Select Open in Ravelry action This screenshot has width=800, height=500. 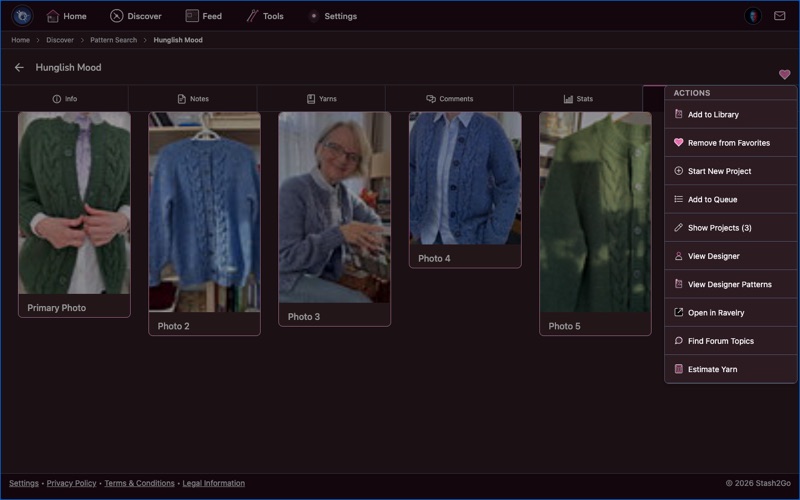[731, 313]
